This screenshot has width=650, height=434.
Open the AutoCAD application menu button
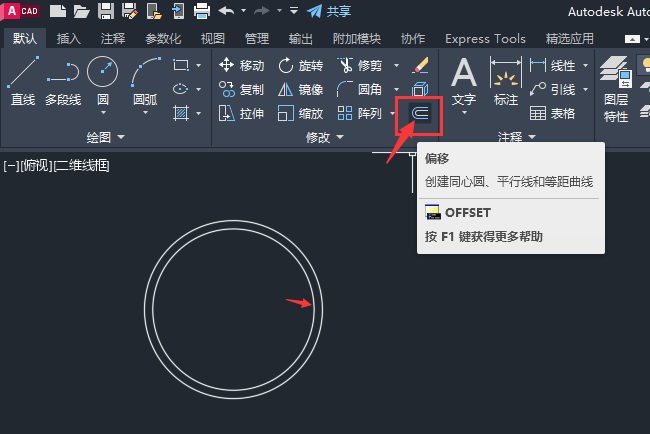point(21,11)
